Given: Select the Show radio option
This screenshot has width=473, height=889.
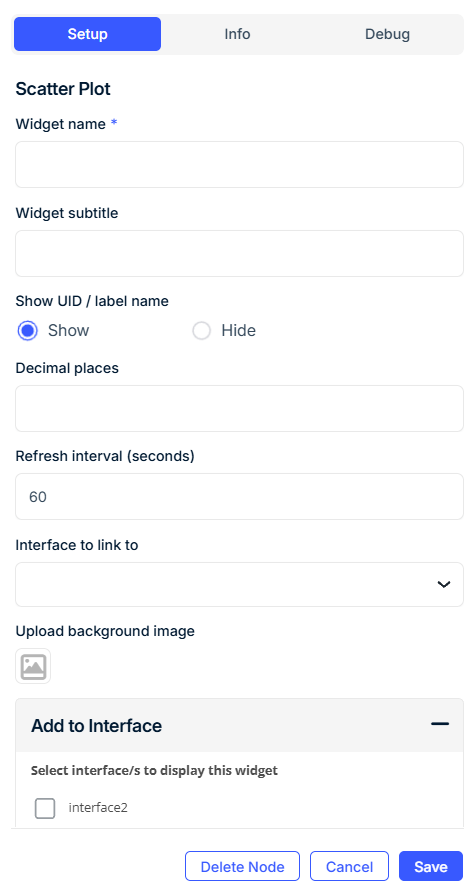Looking at the screenshot, I should coord(27,331).
